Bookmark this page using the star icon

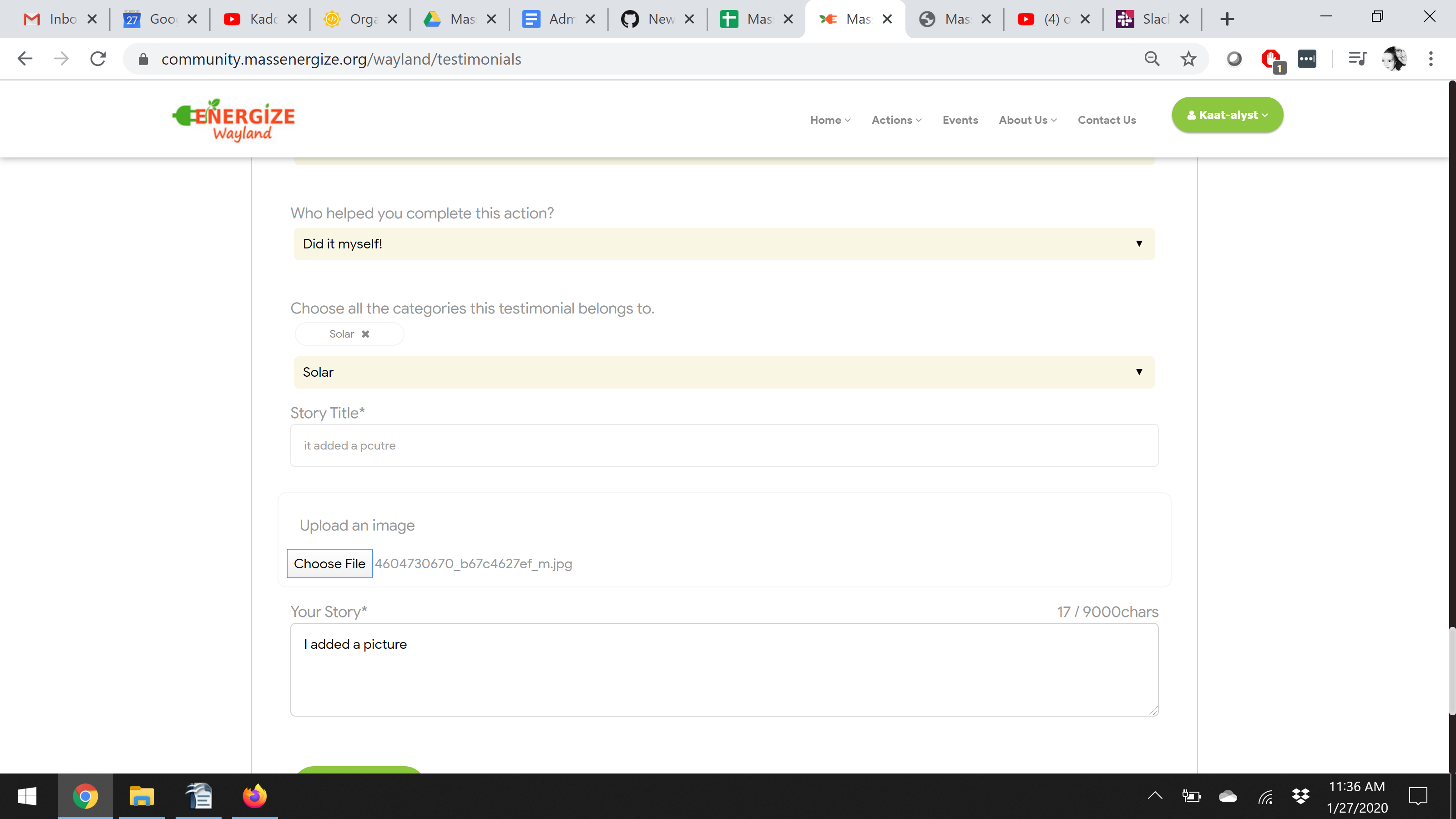[x=1188, y=59]
